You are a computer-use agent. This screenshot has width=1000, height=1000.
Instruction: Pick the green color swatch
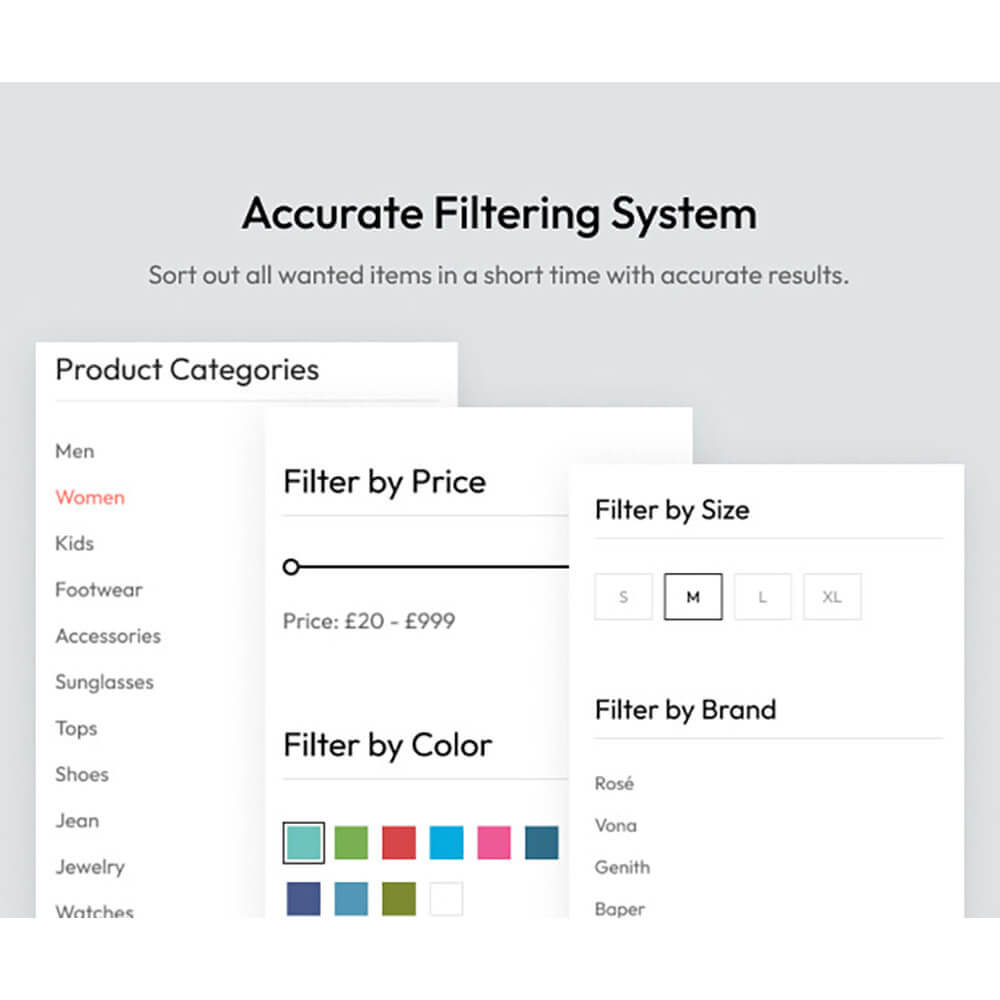pyautogui.click(x=351, y=842)
